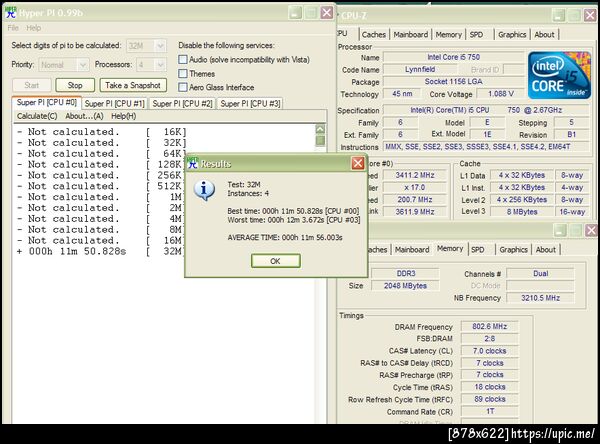Click the Results dialog title bar icon

(192, 163)
